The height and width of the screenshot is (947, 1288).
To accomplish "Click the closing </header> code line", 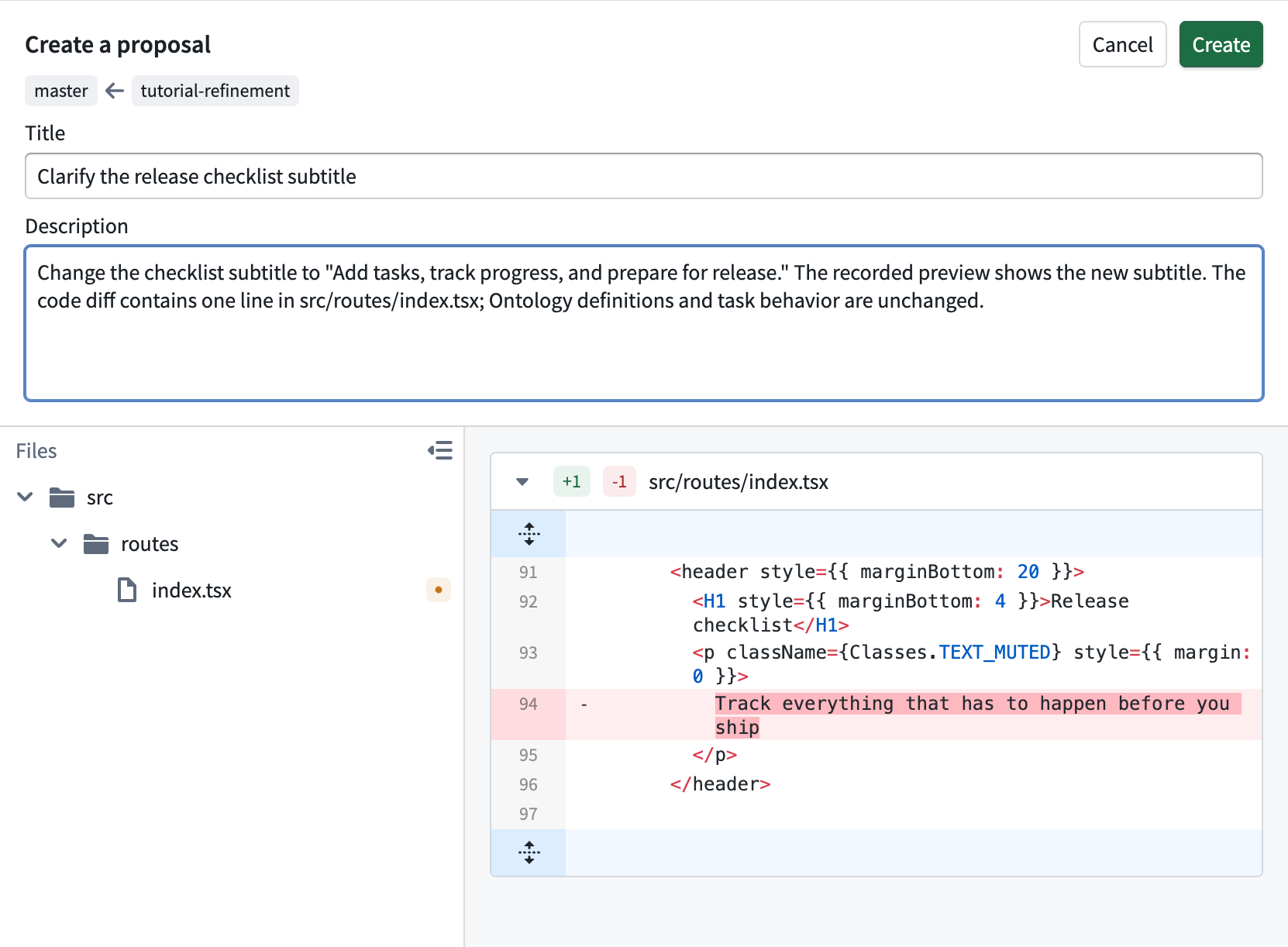I will (x=721, y=784).
